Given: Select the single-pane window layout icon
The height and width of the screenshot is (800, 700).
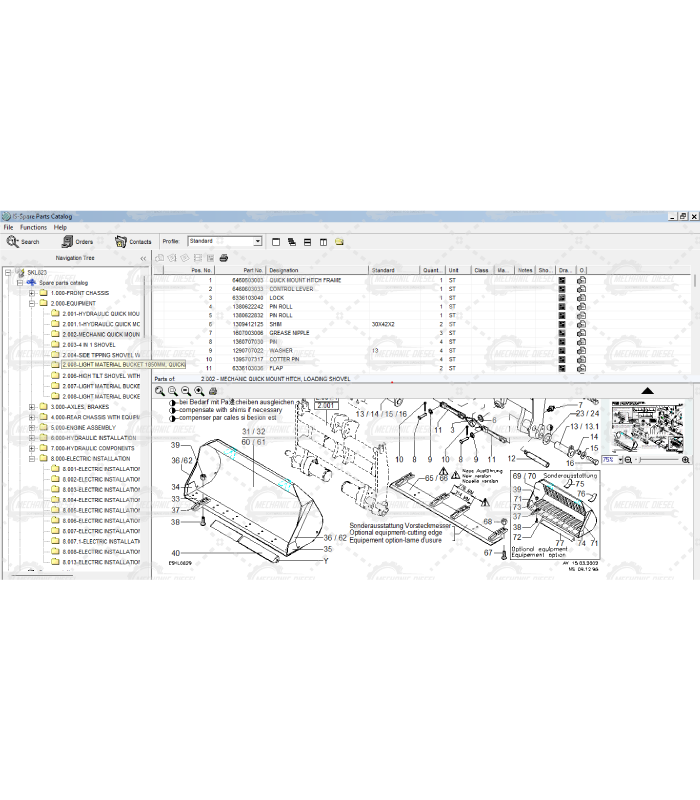Looking at the screenshot, I should pyautogui.click(x=275, y=241).
